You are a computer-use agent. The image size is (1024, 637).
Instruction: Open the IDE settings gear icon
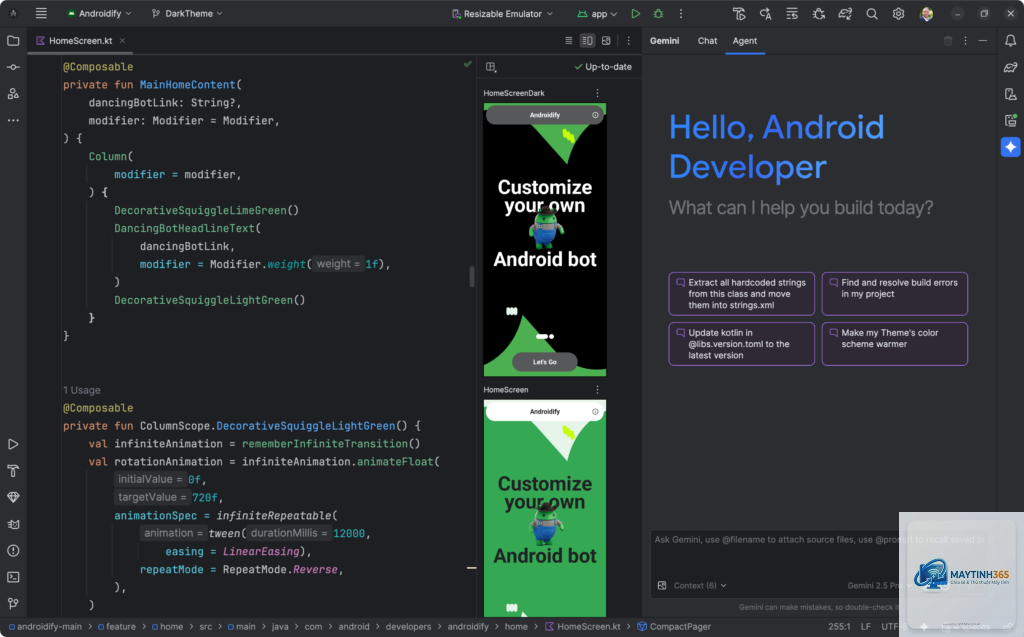[899, 14]
